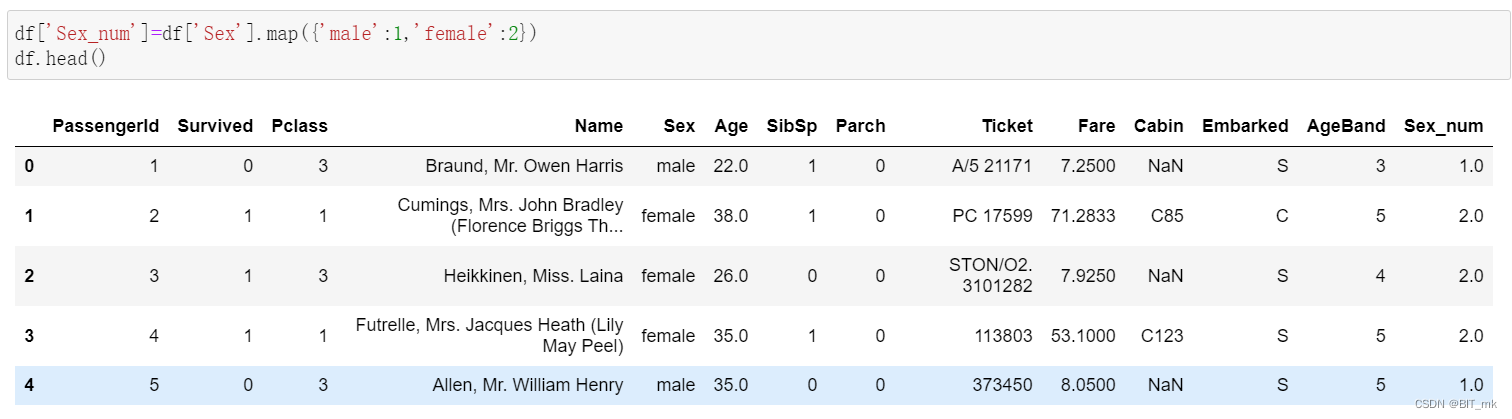
Task: Click the Embarked column header
Action: click(x=1244, y=126)
